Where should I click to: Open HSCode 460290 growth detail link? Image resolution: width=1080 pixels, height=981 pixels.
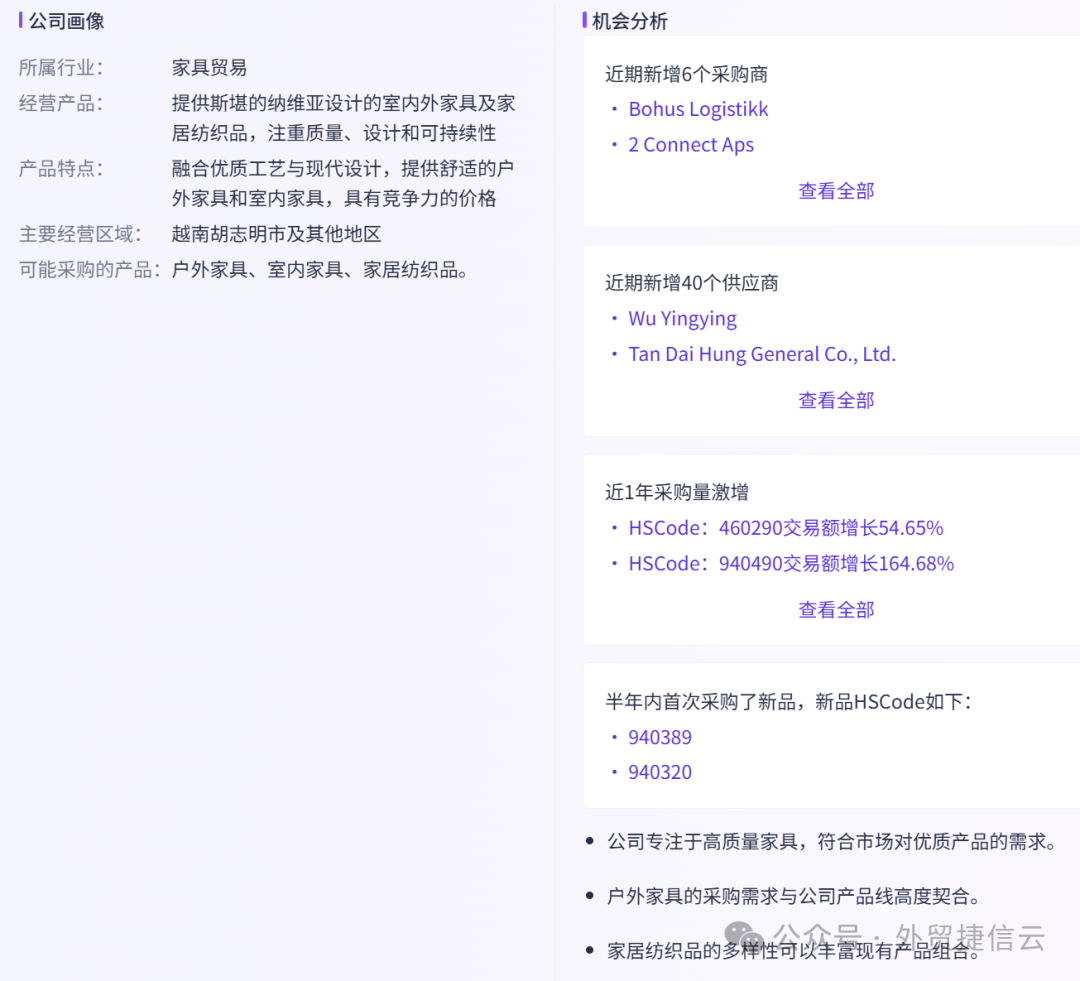(x=785, y=527)
